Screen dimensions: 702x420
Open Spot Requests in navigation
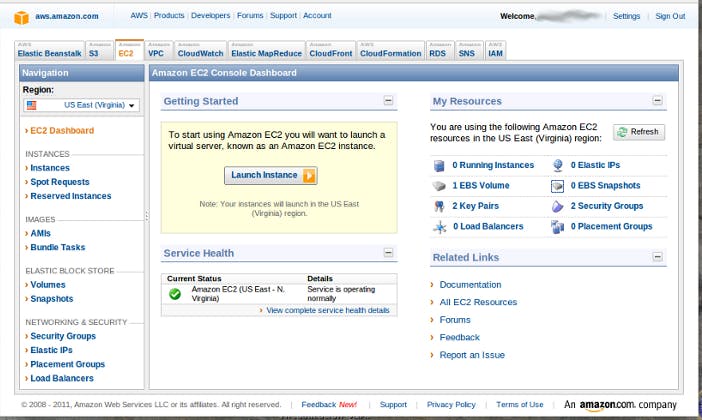pyautogui.click(x=60, y=182)
